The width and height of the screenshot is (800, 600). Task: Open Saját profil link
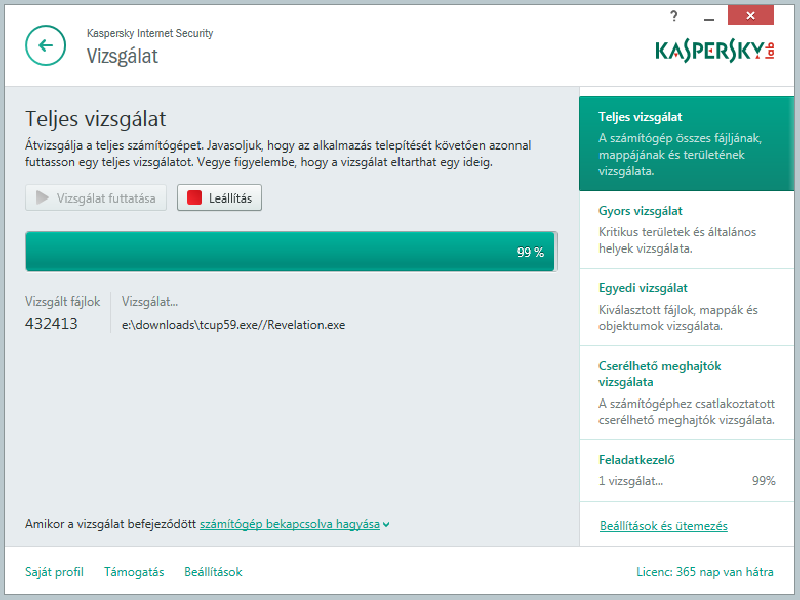(x=55, y=572)
